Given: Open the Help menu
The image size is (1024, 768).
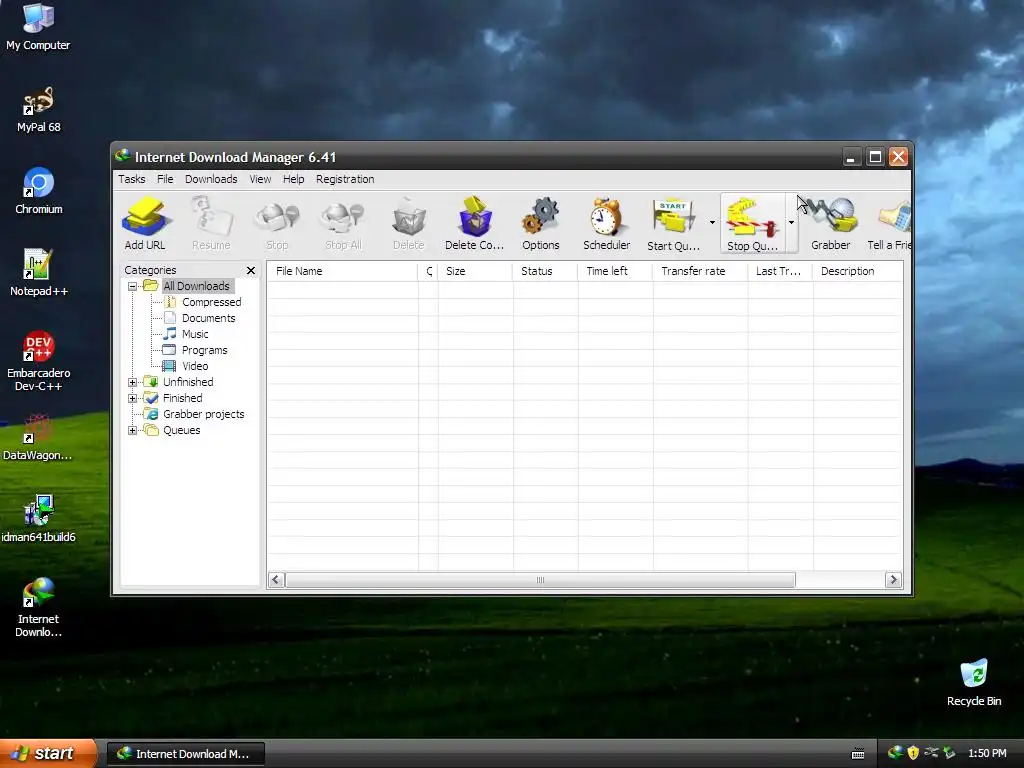Looking at the screenshot, I should coord(293,179).
